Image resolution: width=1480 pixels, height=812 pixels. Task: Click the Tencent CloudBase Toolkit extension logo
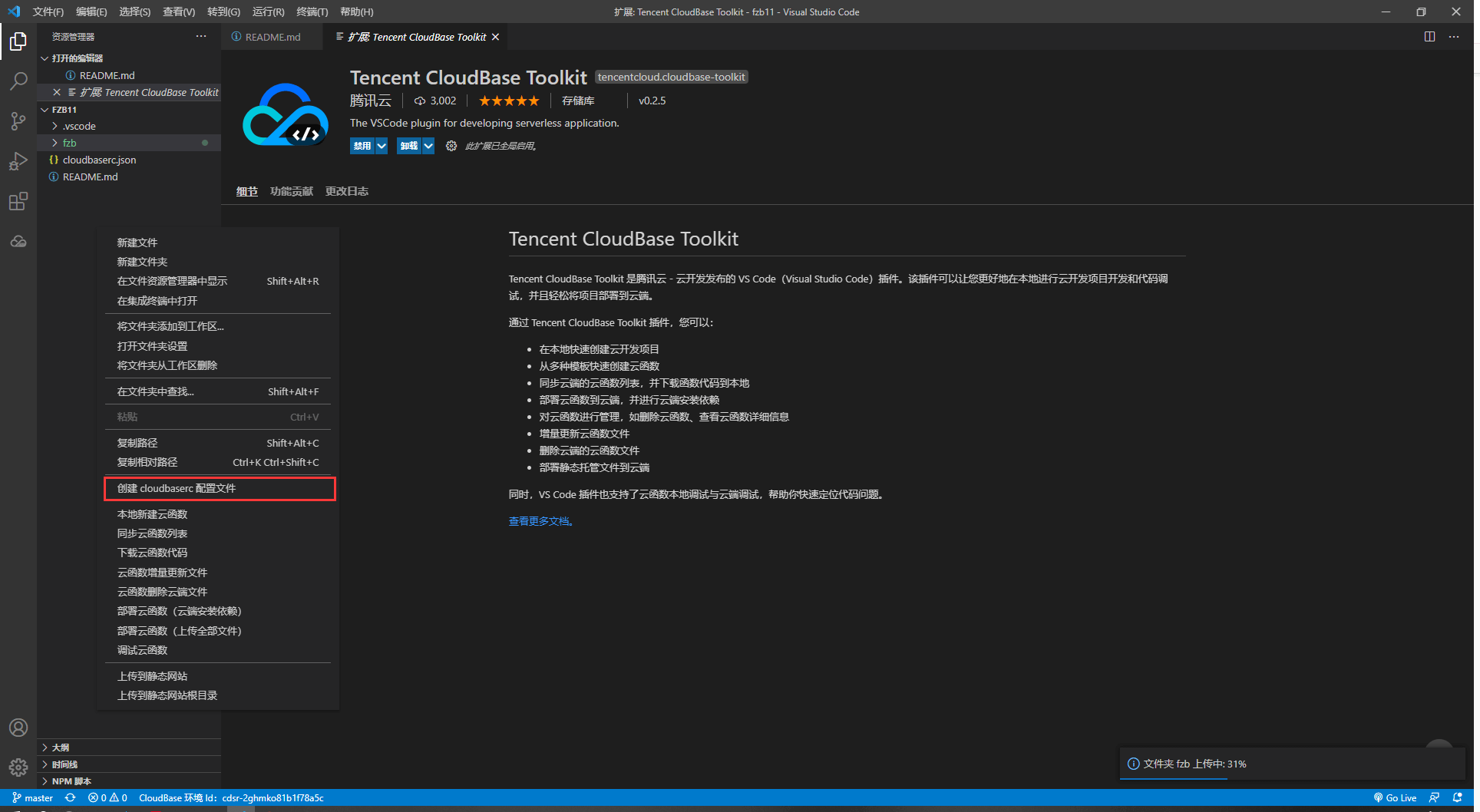(286, 114)
